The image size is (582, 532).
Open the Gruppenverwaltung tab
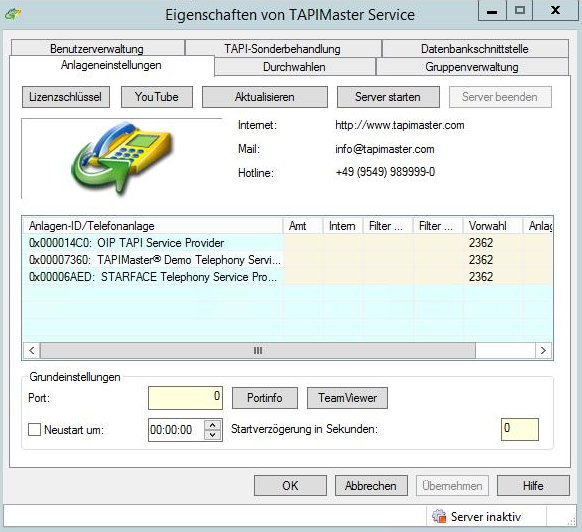(472, 67)
